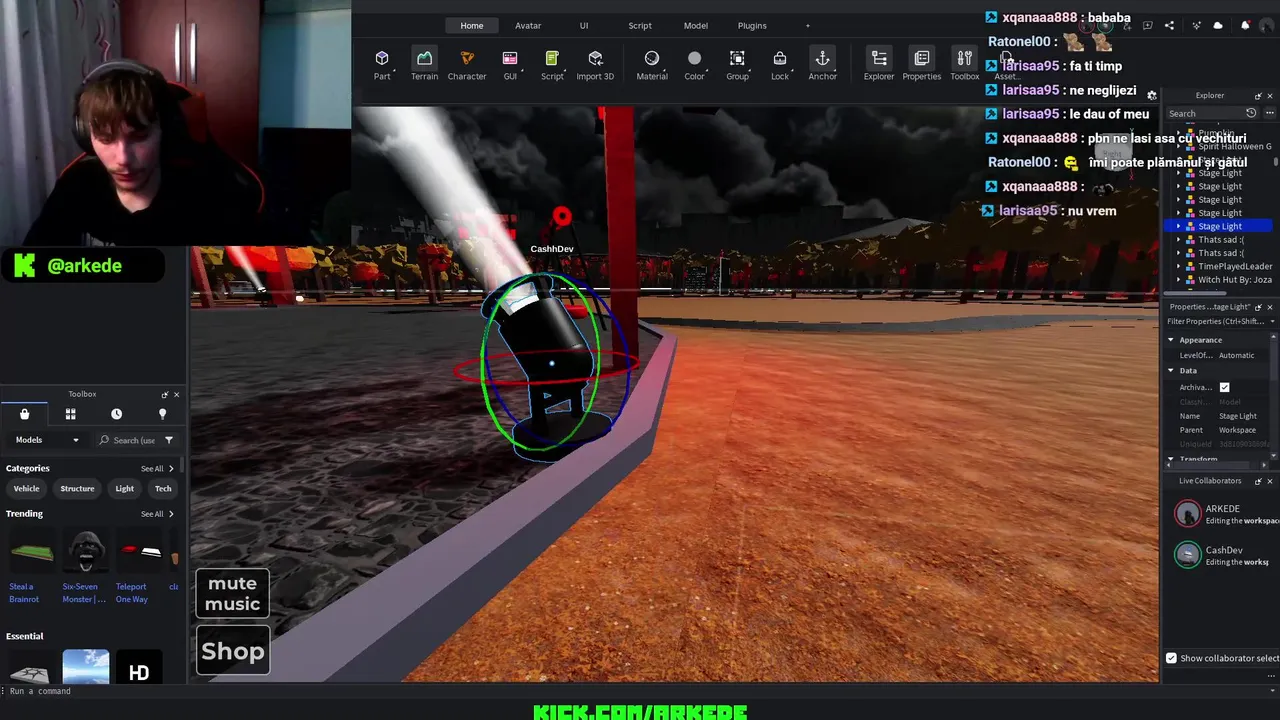This screenshot has height=720, width=1280.
Task: Expand the Witch Hut By: Joza item
Action: tap(1179, 280)
